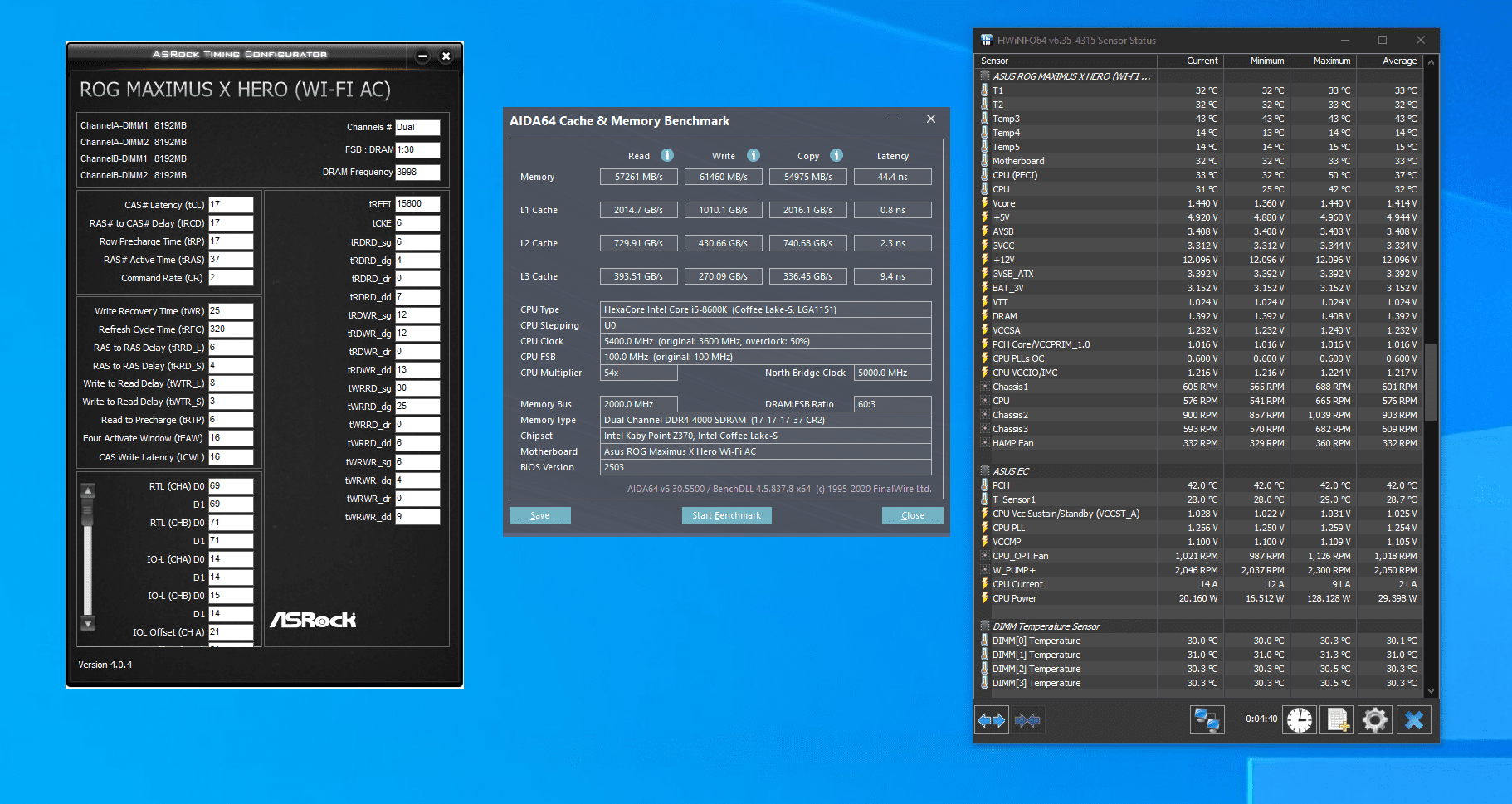1512x804 pixels.
Task: Click the expand columns double-arrow icon in HWiNFO
Action: point(992,720)
